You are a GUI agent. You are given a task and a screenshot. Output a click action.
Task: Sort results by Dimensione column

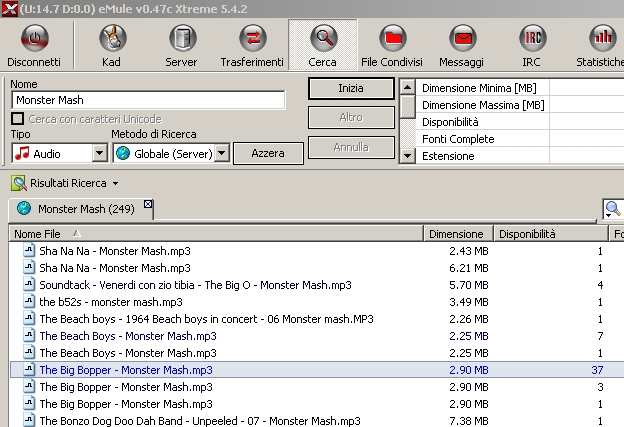(457, 234)
